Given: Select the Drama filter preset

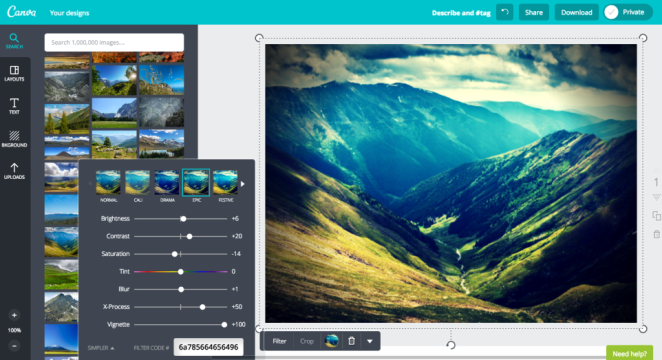Looking at the screenshot, I should [167, 186].
